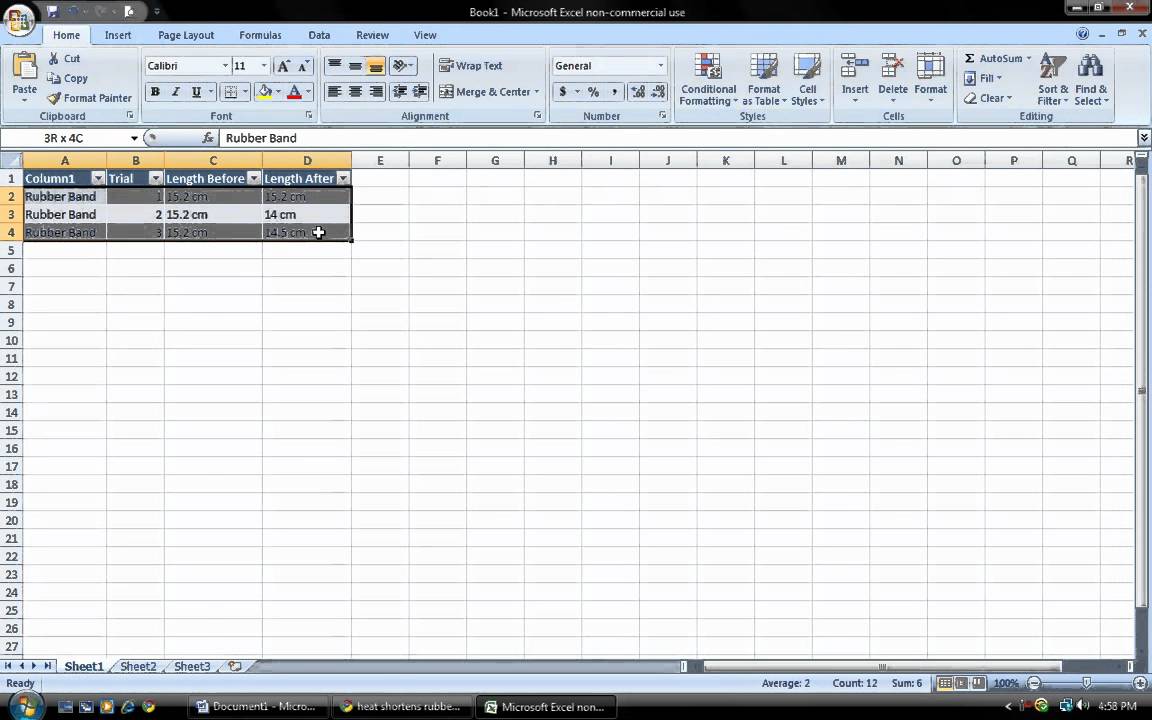
Task: Apply percent style format
Action: 594,92
